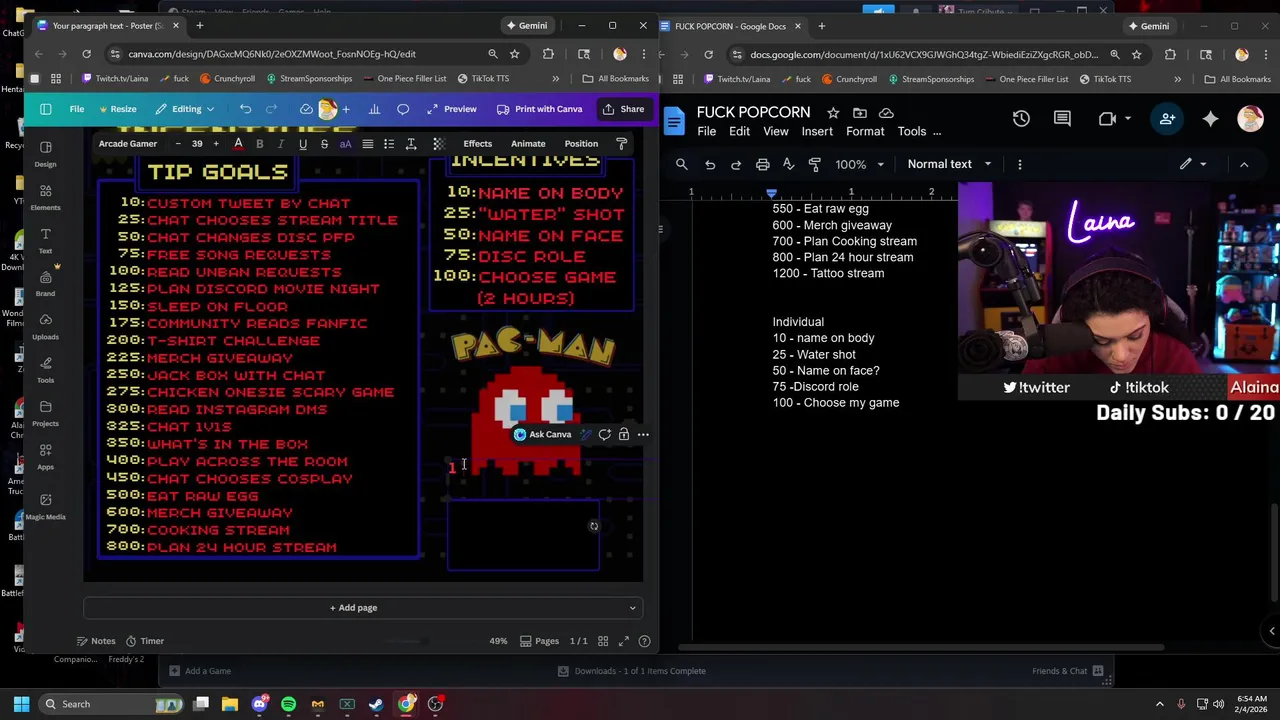Change text alignment in Canva toolbar
Image resolution: width=1280 pixels, height=720 pixels.
point(367,144)
